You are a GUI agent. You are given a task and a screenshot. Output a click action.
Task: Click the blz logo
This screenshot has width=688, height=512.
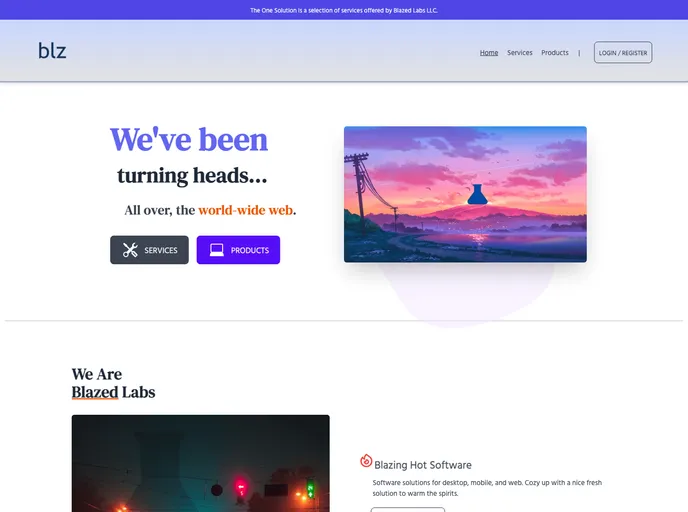pos(52,51)
